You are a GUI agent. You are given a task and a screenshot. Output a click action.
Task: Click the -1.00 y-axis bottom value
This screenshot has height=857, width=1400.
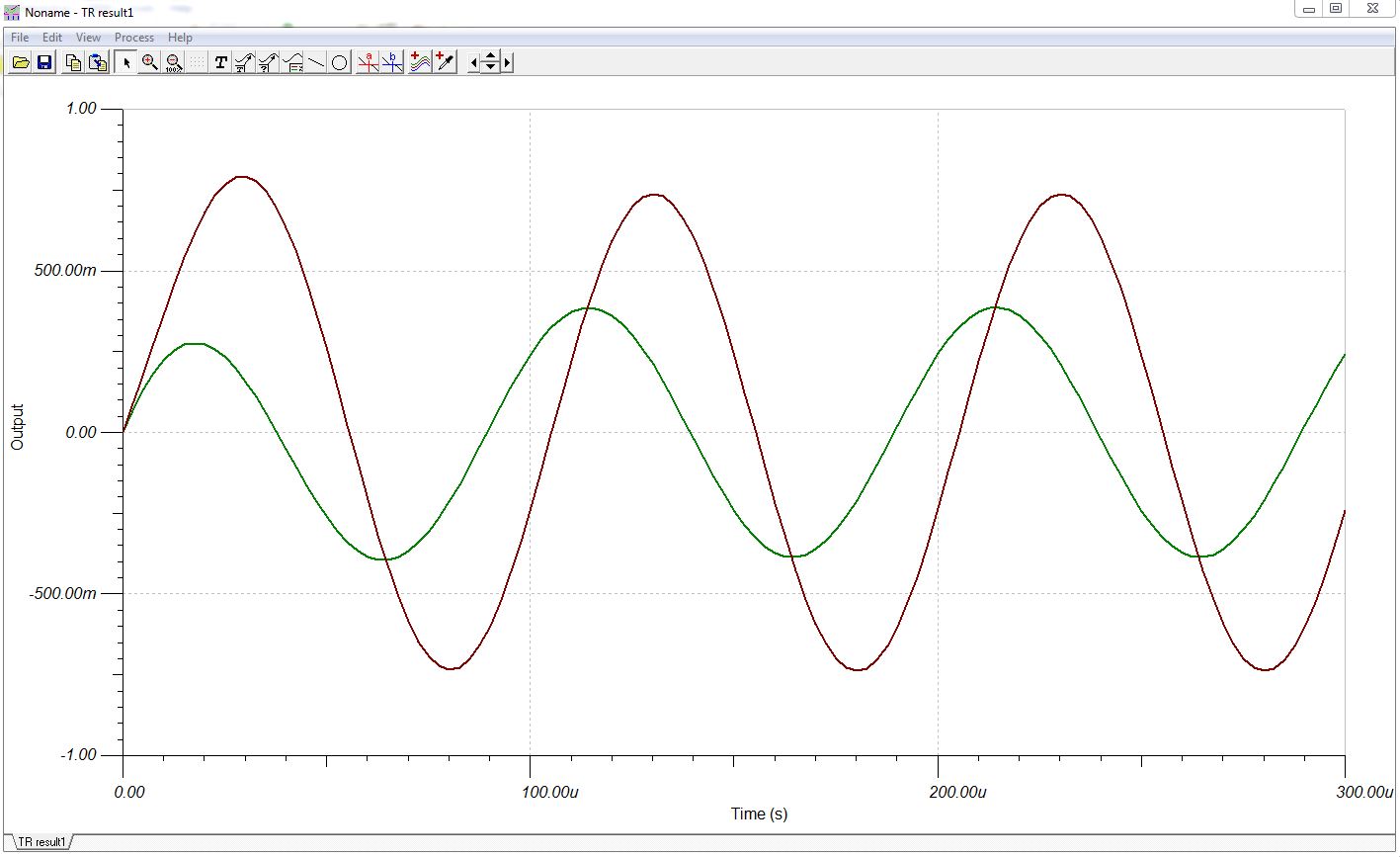coord(78,755)
